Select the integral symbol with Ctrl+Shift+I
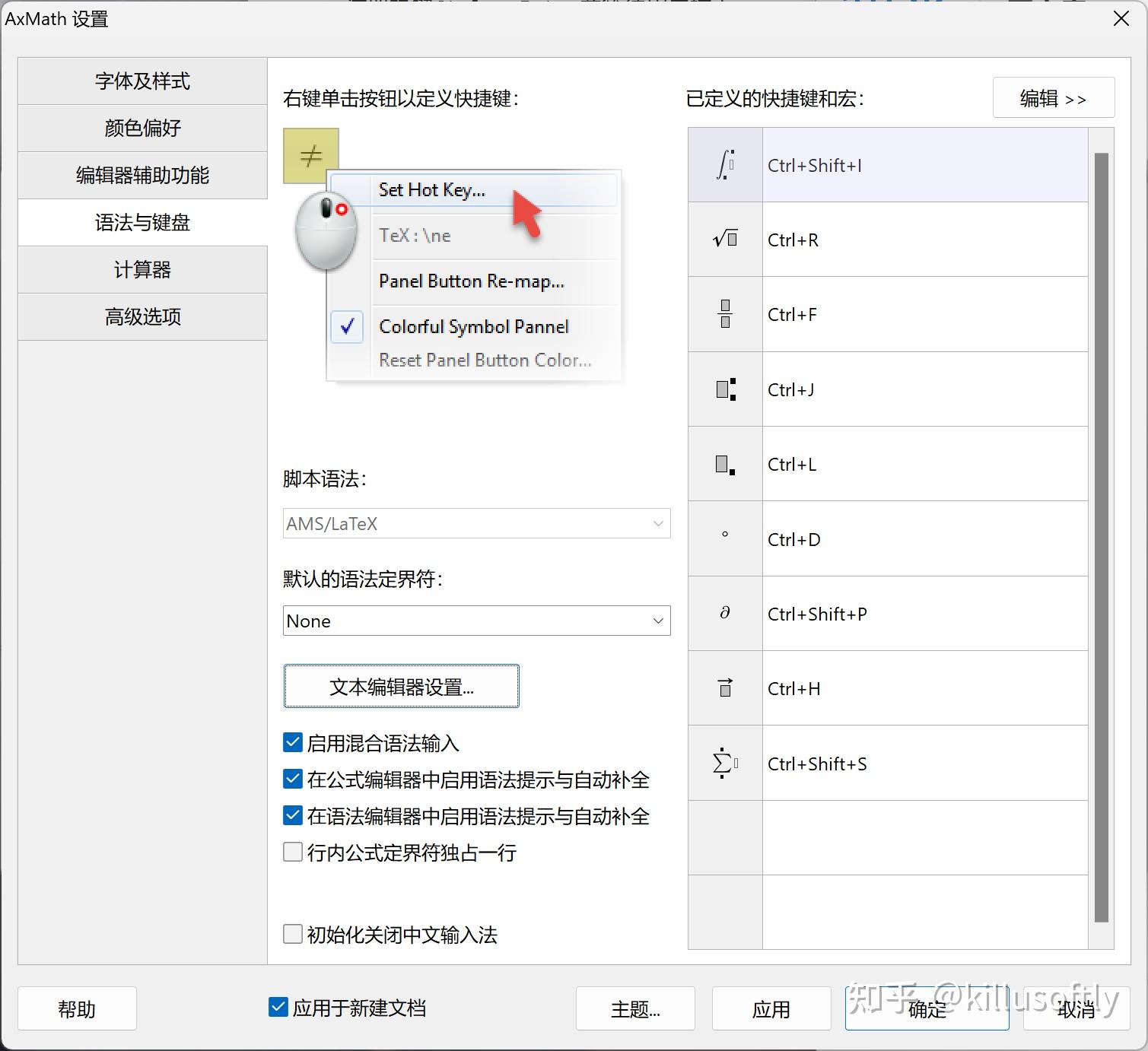 [724, 164]
